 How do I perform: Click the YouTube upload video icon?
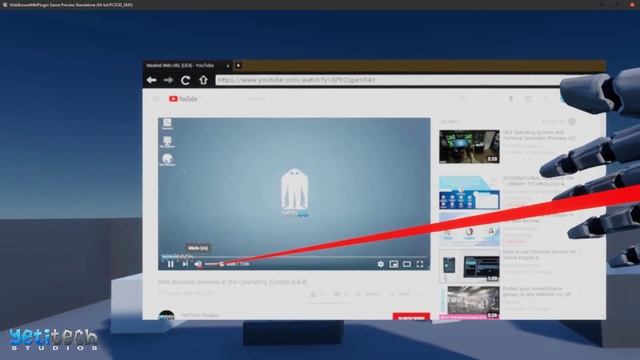[x=511, y=99]
